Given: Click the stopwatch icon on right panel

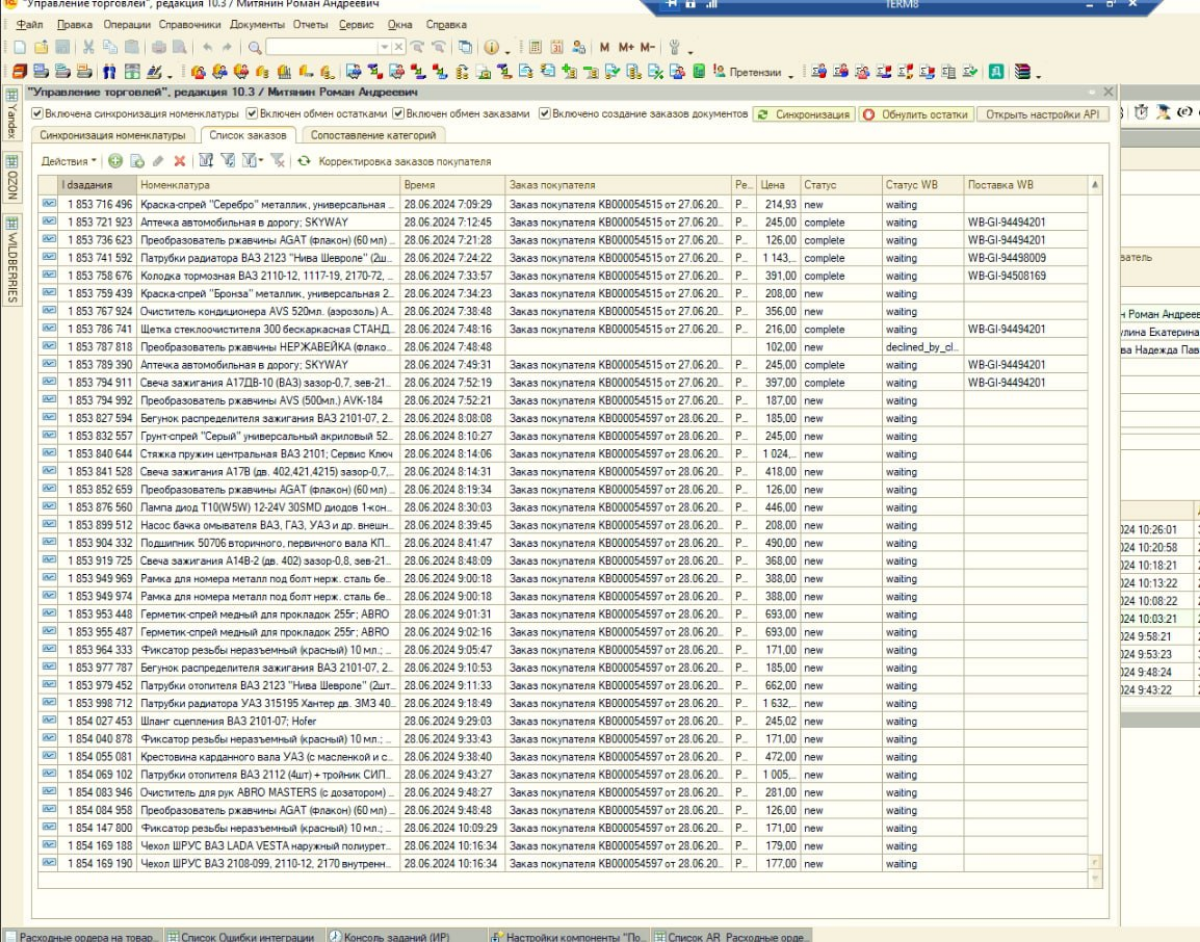Looking at the screenshot, I should pyautogui.click(x=1141, y=112).
